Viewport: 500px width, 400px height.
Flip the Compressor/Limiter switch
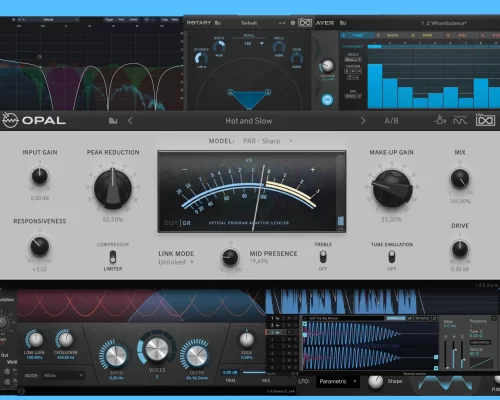[113, 257]
